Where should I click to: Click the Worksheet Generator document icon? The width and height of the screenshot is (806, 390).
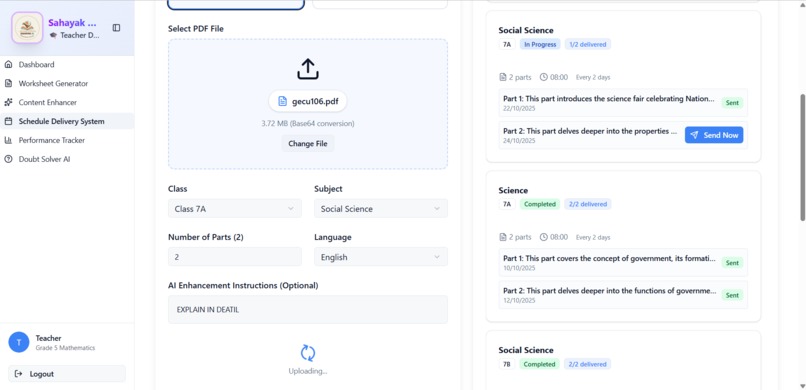[x=8, y=83]
